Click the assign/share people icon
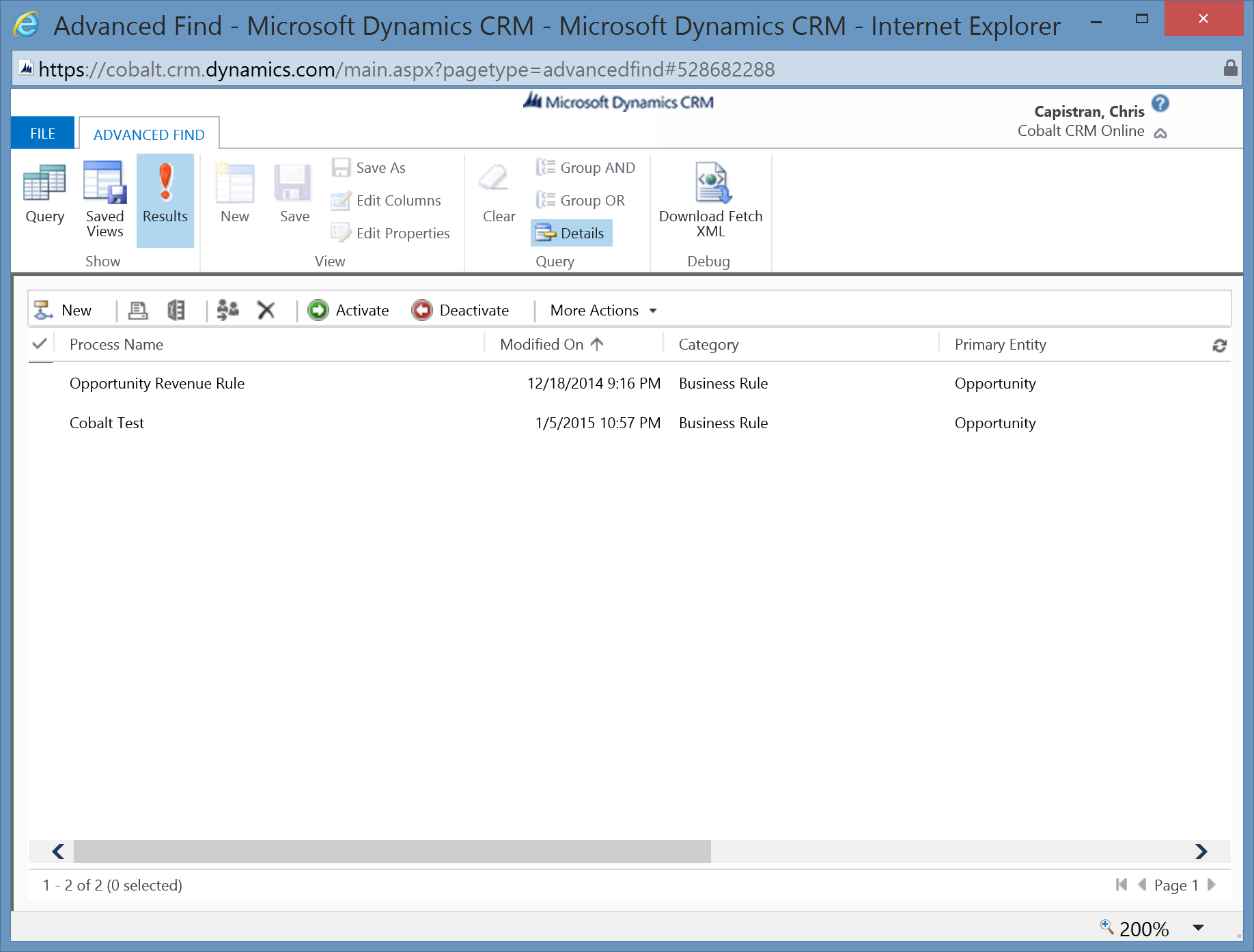1254x952 pixels. (x=227, y=310)
